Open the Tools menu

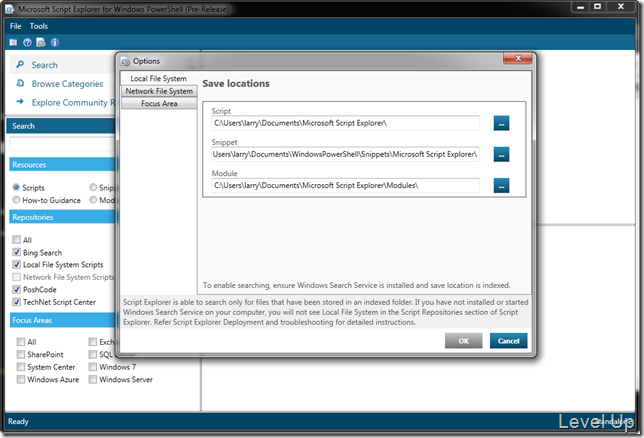(x=39, y=26)
